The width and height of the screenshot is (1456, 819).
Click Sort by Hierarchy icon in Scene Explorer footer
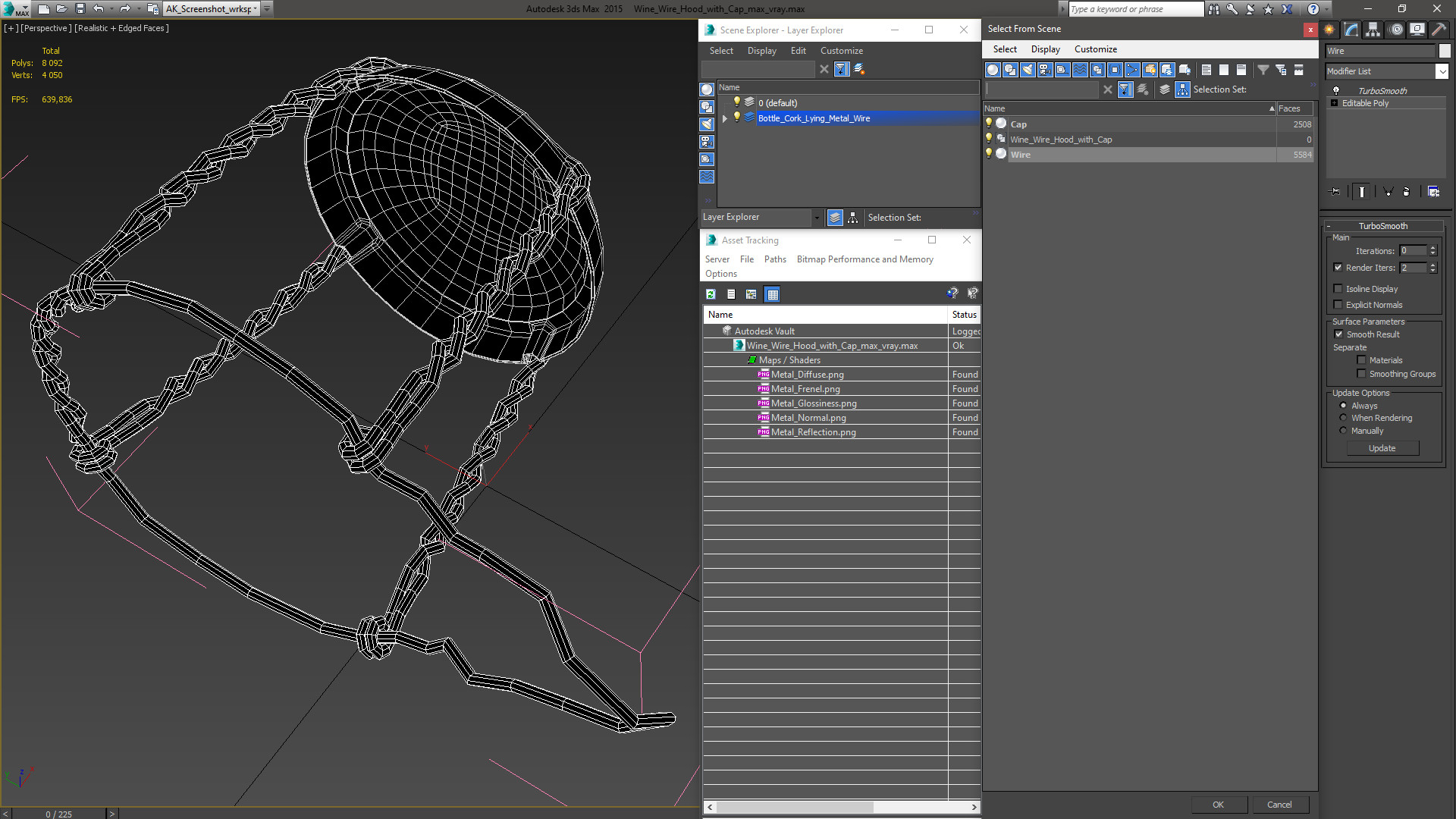853,218
